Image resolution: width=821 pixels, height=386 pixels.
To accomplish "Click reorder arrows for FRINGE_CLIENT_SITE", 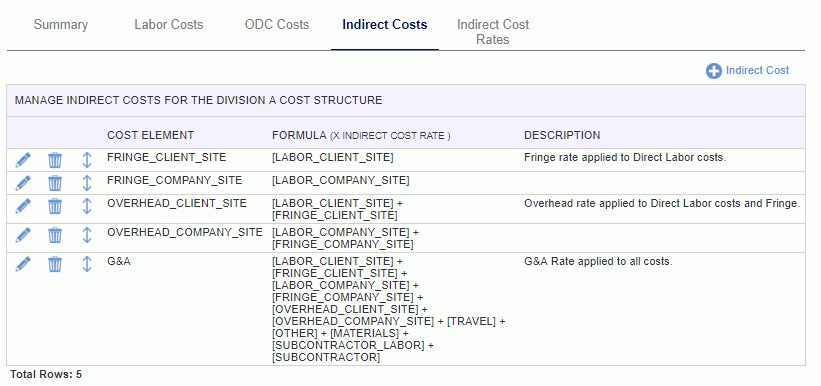I will [x=87, y=160].
